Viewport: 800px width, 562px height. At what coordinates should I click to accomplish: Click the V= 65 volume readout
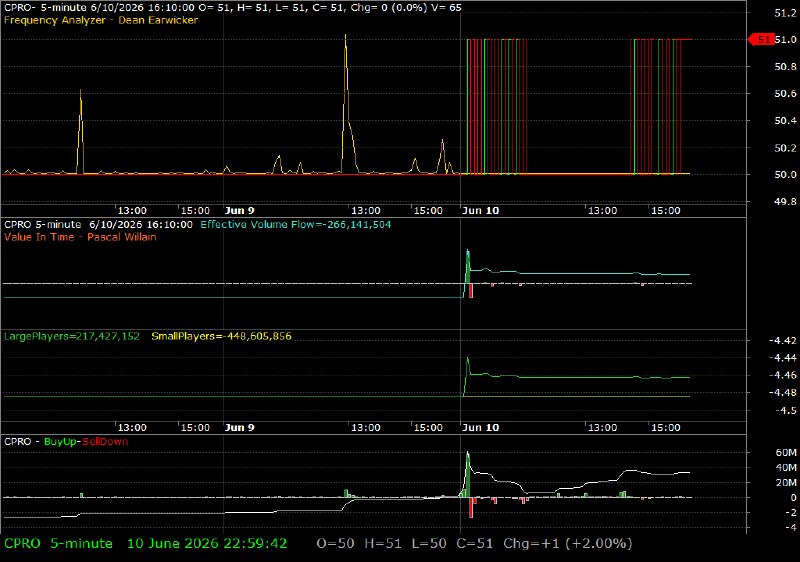point(446,8)
